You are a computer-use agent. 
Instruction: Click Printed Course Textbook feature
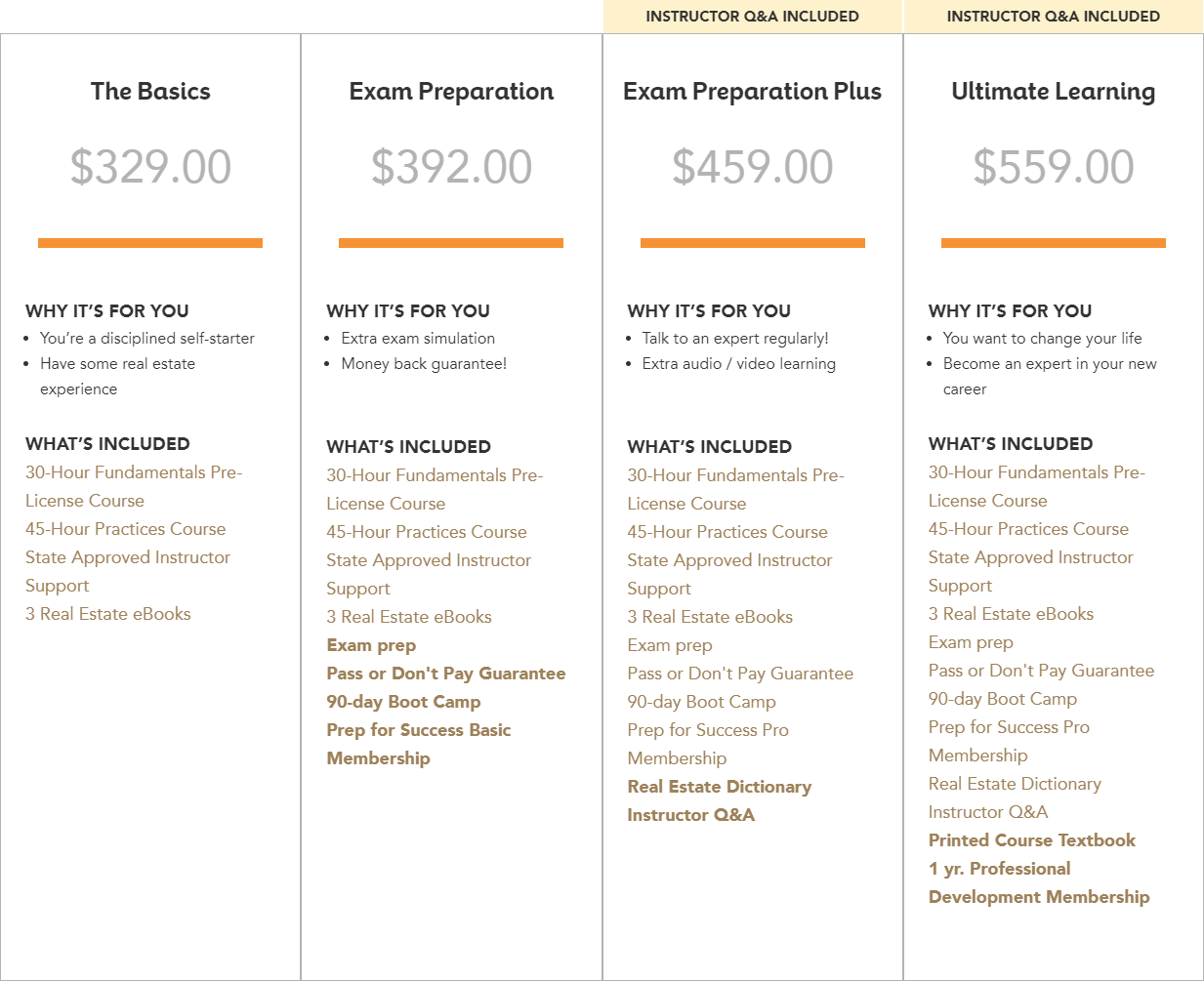point(1031,840)
